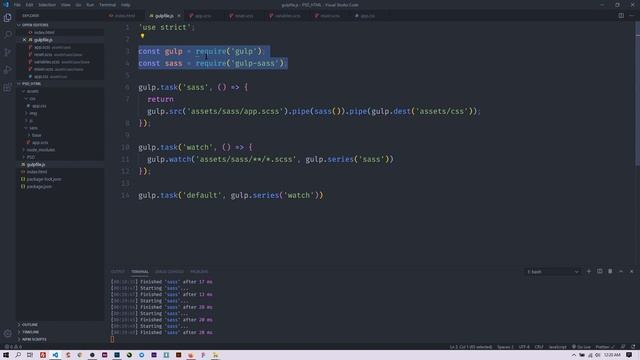Click Prettier status bar item
640x360 pixels.
605,347
